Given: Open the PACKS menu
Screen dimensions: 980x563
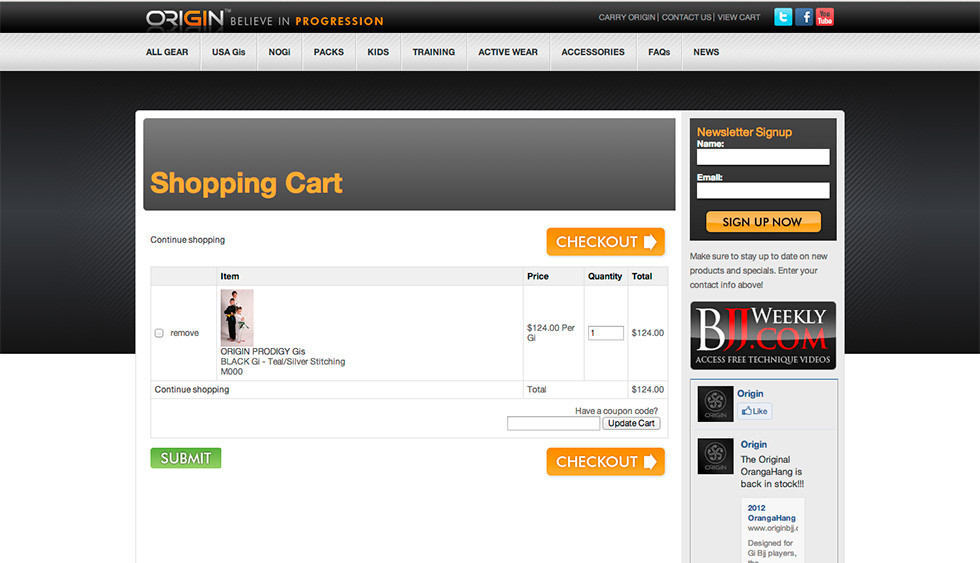Looking at the screenshot, I should (x=329, y=52).
